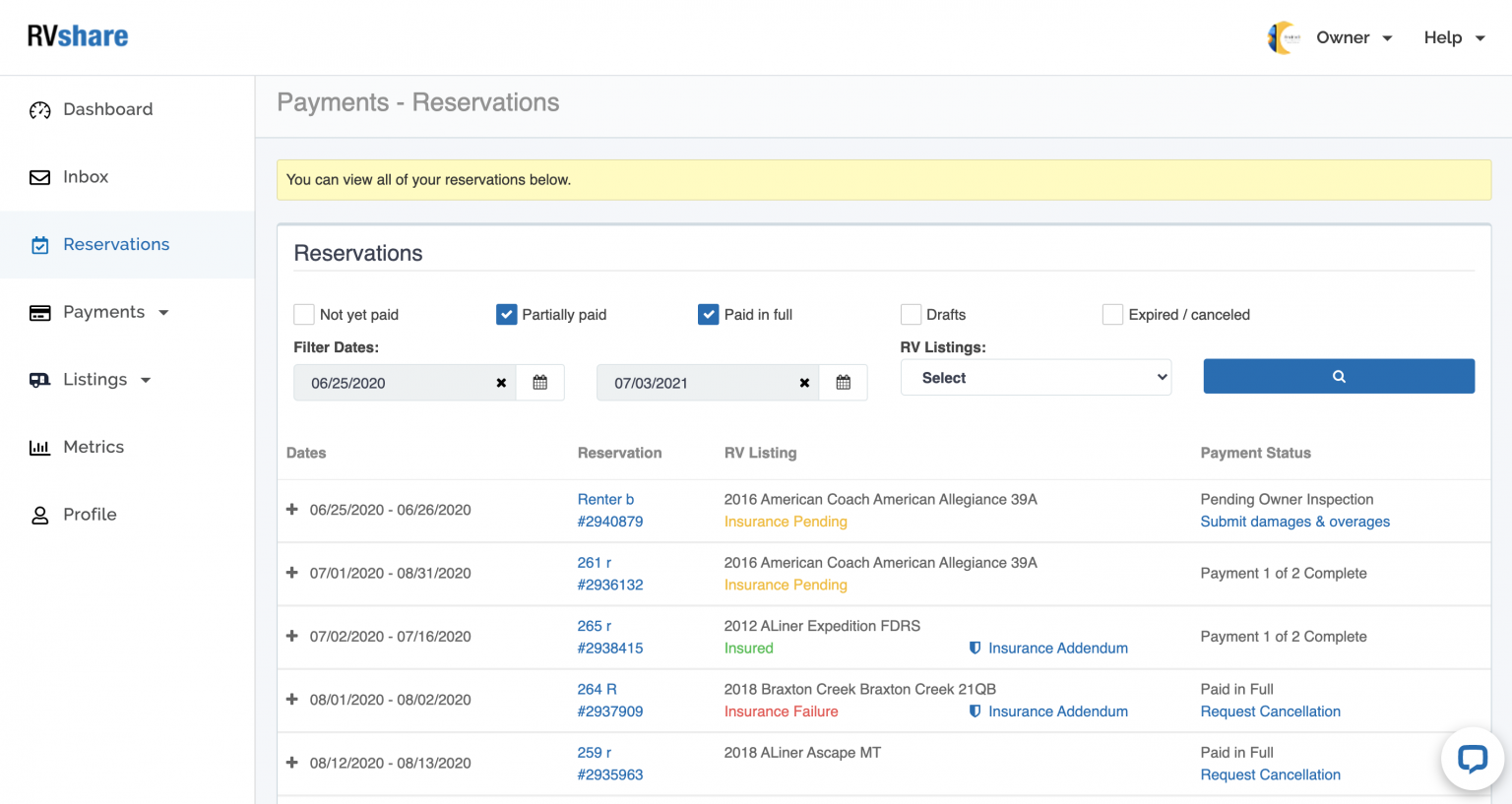Open the Inbox envelope icon
This screenshot has width=1512, height=804.
(39, 177)
